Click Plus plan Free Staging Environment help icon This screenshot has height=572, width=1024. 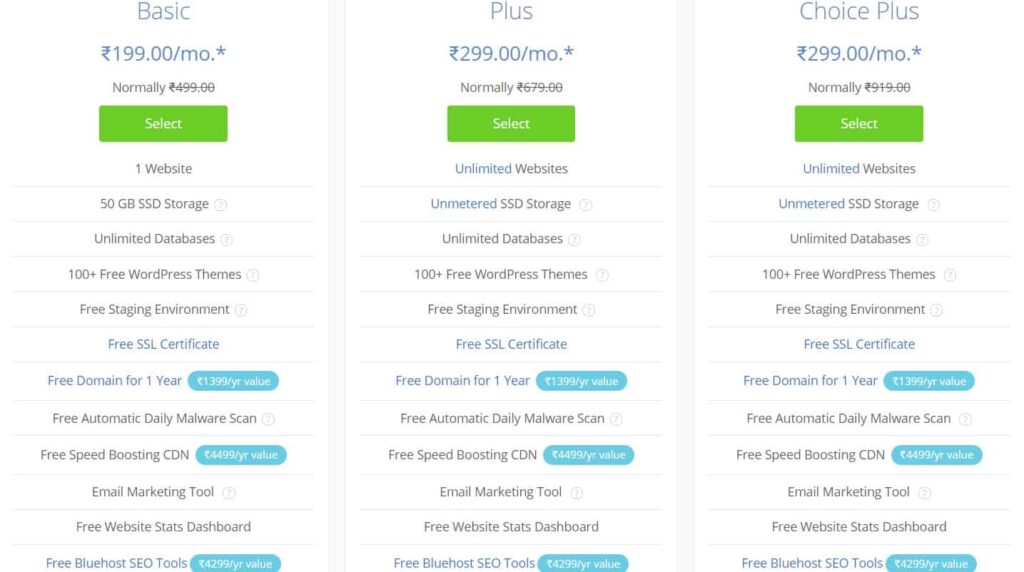[588, 310]
